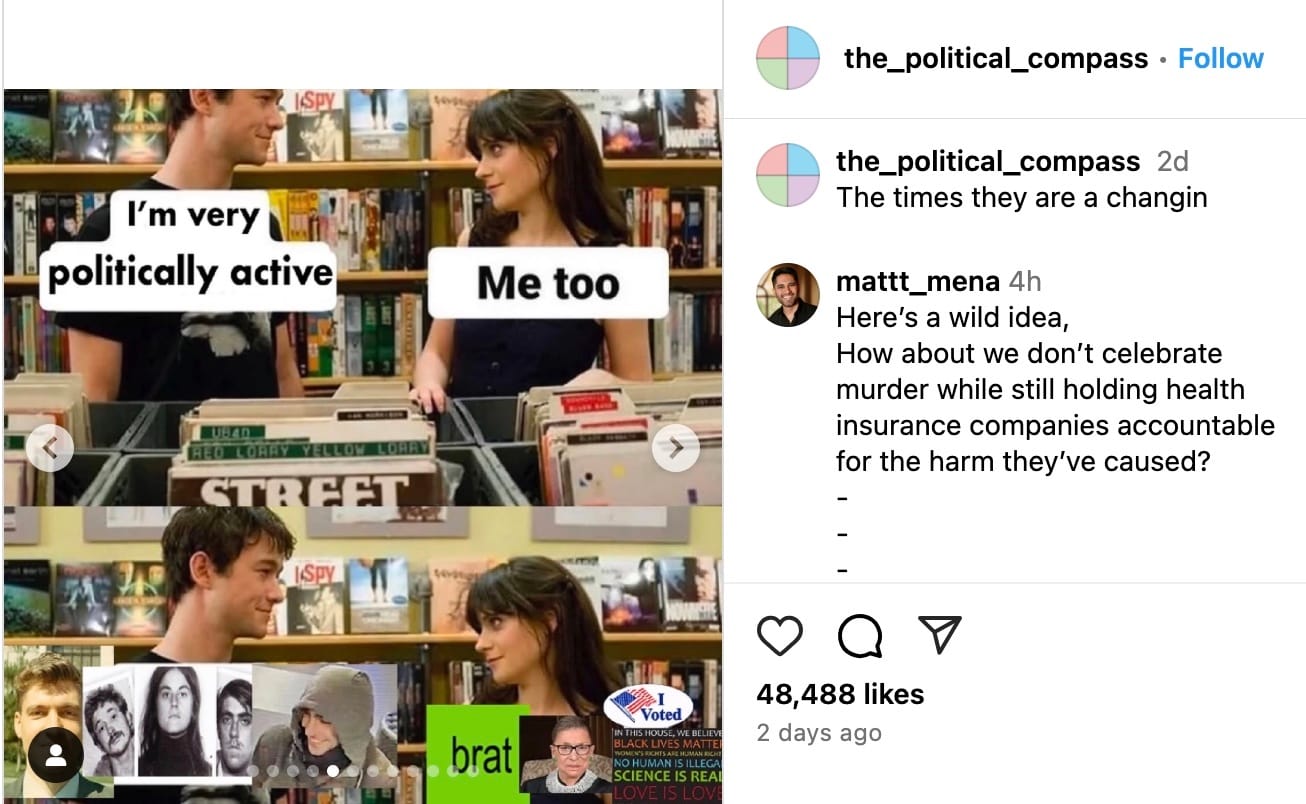Go to previous carousel image arrow

tap(50, 448)
